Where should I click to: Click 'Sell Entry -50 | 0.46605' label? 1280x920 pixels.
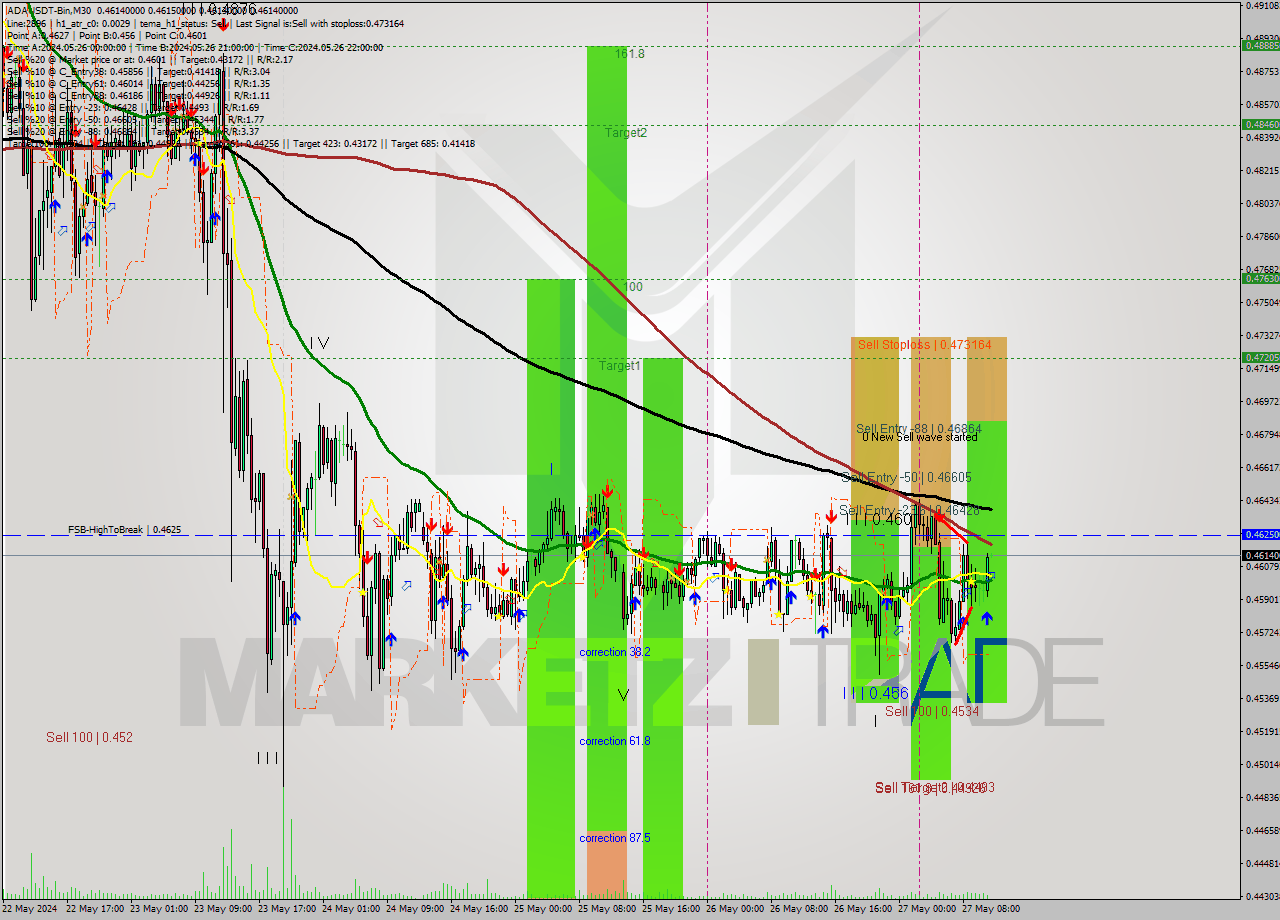(x=906, y=478)
